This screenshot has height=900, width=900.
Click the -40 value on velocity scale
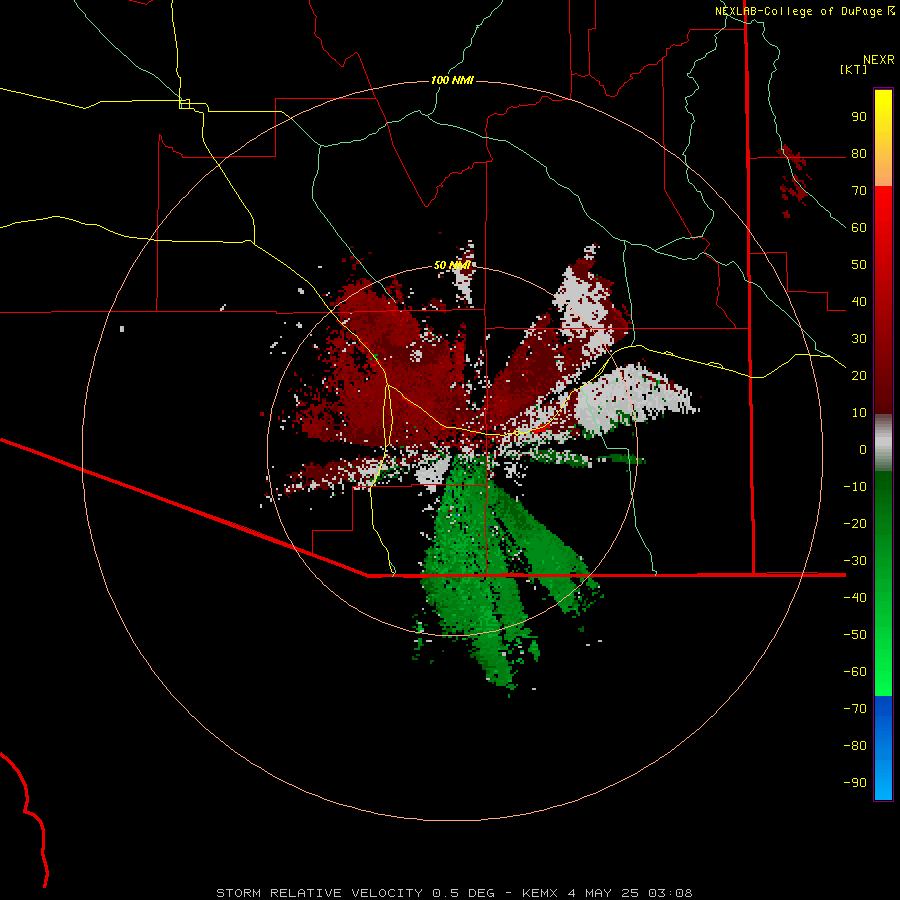click(855, 598)
